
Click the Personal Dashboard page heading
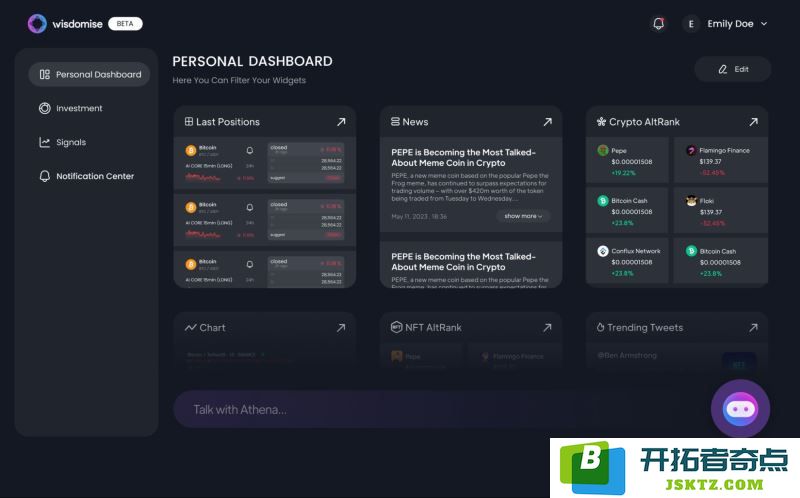[x=253, y=61]
